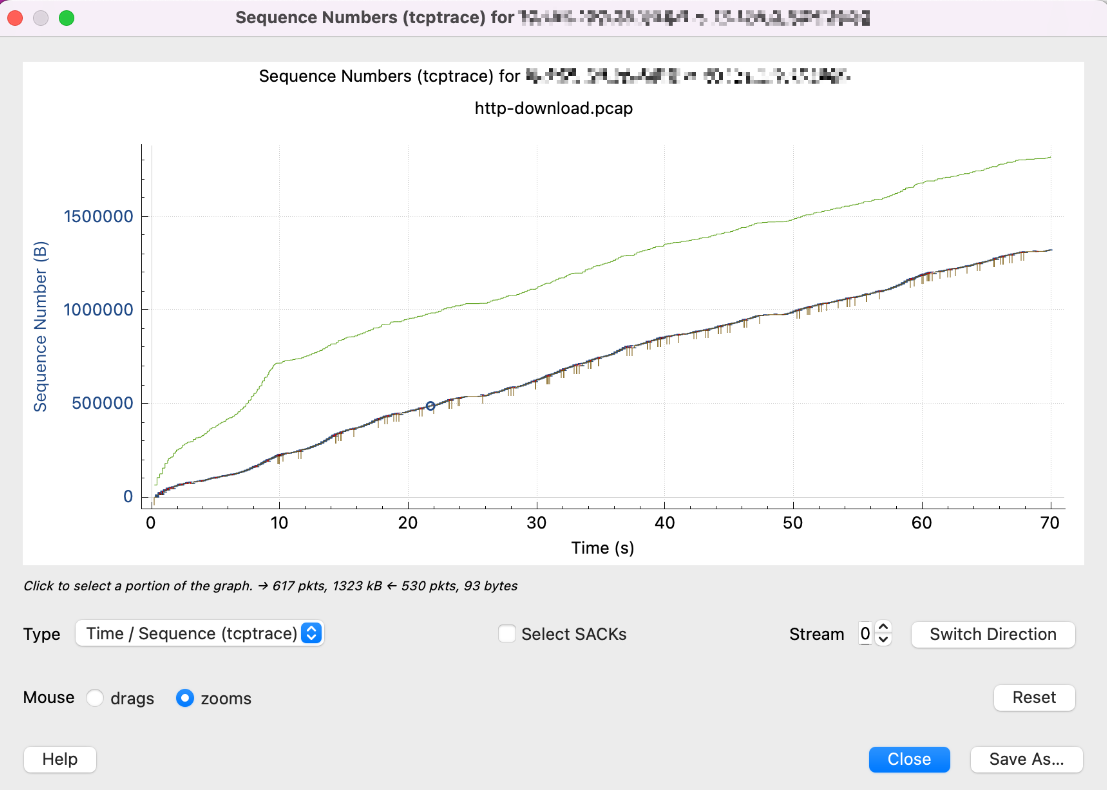Screen dimensions: 1107x790
Task: Click the Sequence Number (B) axis label
Action: pyautogui.click(x=41, y=325)
